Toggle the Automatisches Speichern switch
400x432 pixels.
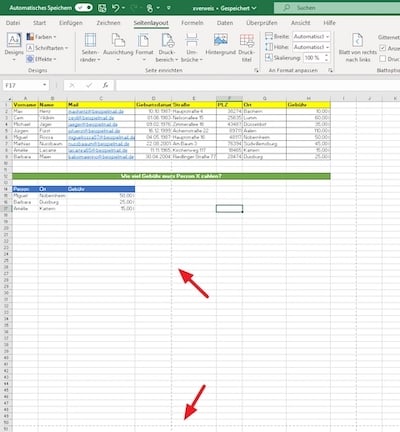click(83, 8)
